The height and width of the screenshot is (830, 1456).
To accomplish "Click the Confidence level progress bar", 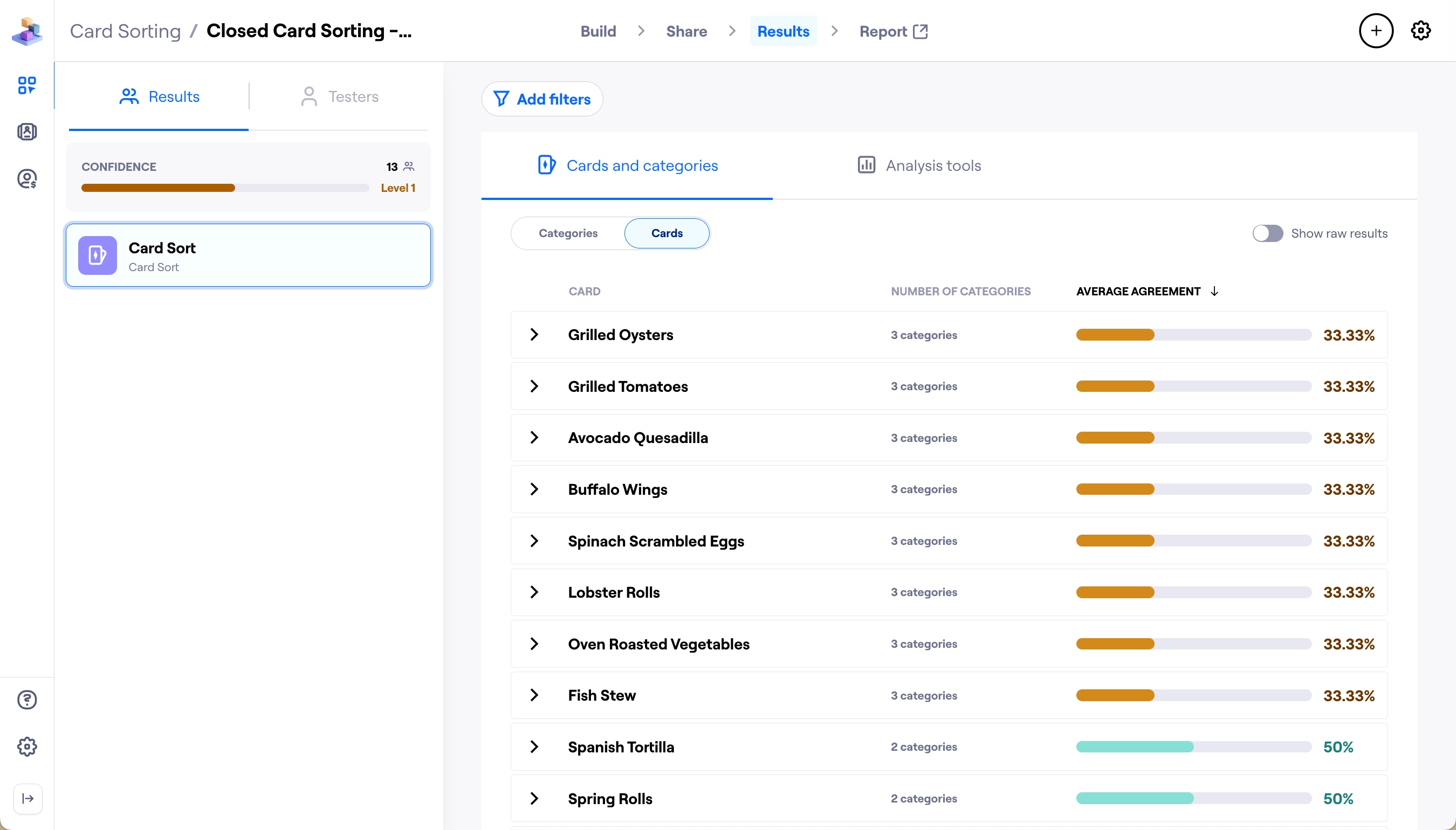I will tap(225, 188).
